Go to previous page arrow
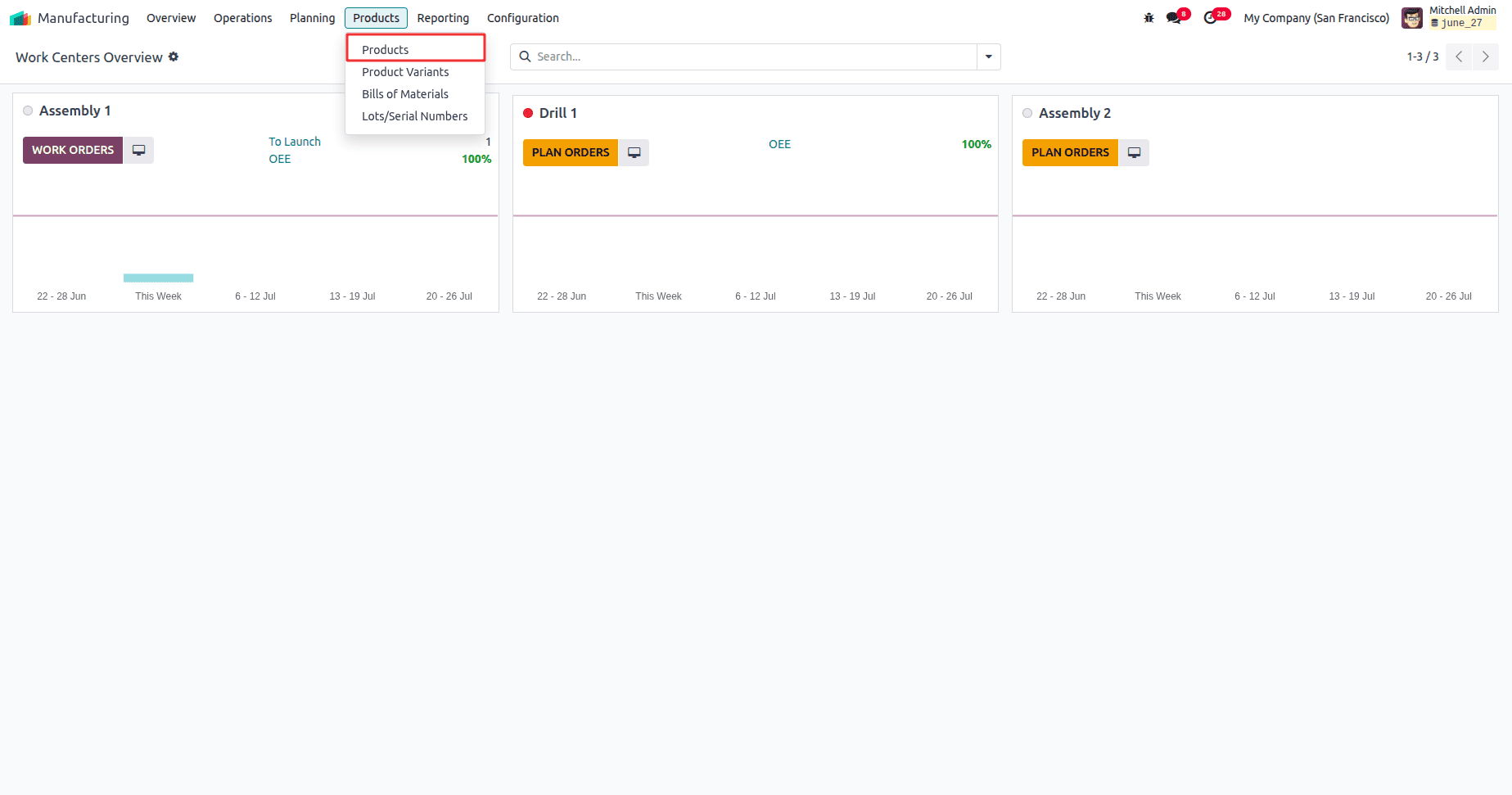The width and height of the screenshot is (1512, 795). 1459,56
